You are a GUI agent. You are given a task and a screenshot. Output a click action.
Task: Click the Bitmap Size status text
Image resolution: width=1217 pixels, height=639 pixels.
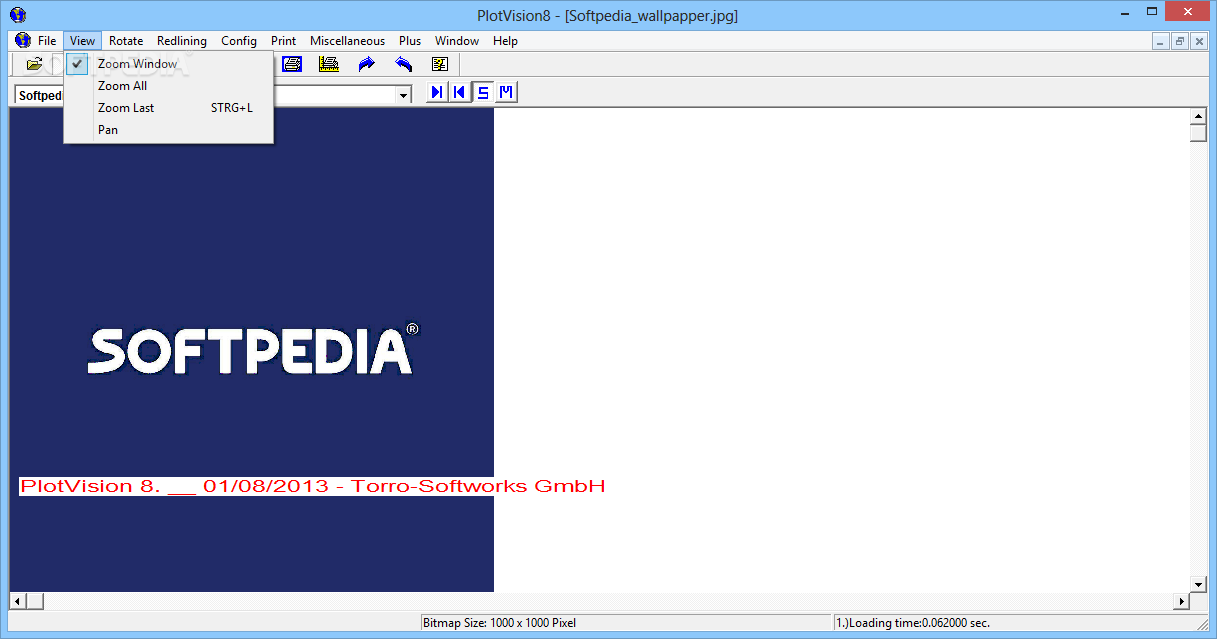pyautogui.click(x=499, y=623)
